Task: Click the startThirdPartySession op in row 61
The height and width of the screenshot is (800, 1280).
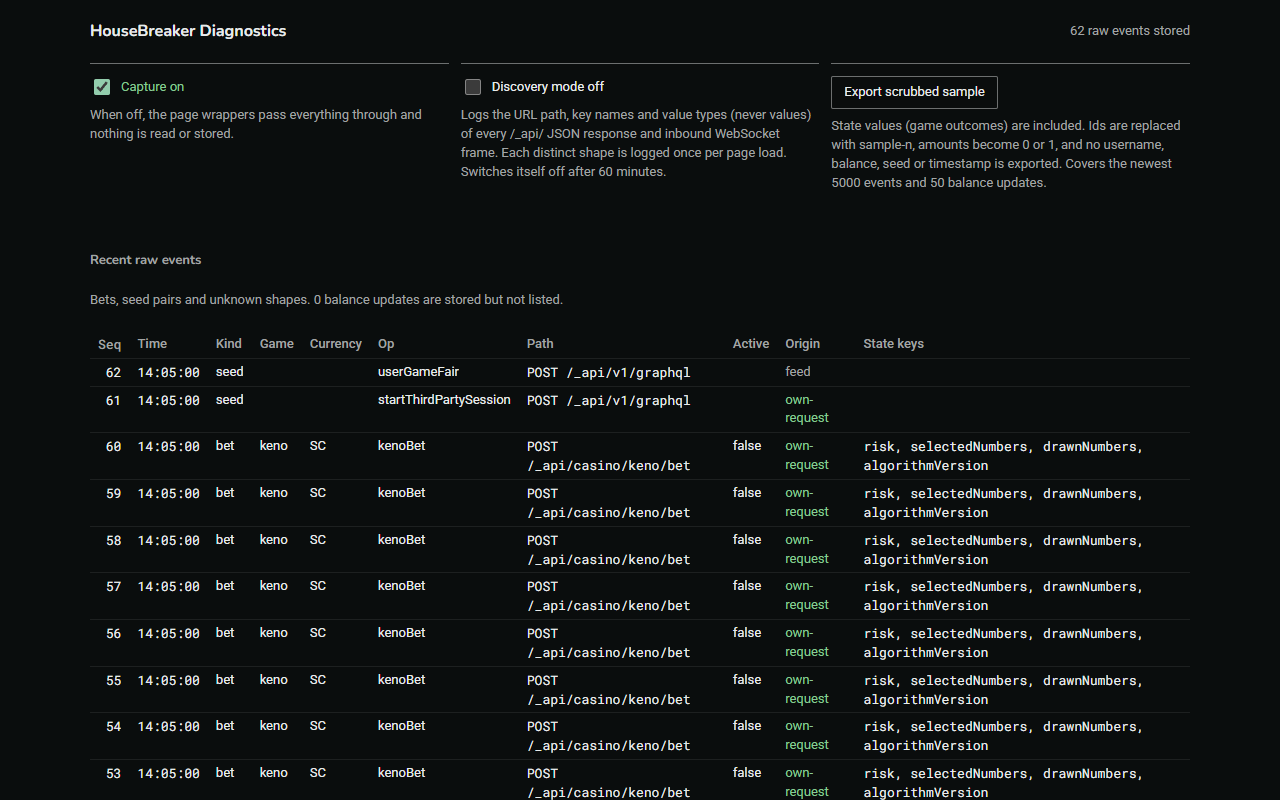Action: point(444,400)
